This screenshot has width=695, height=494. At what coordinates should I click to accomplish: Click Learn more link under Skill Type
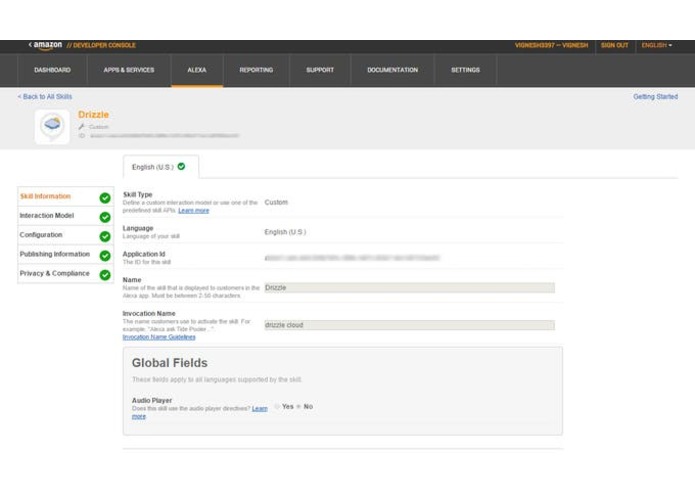pos(194,210)
